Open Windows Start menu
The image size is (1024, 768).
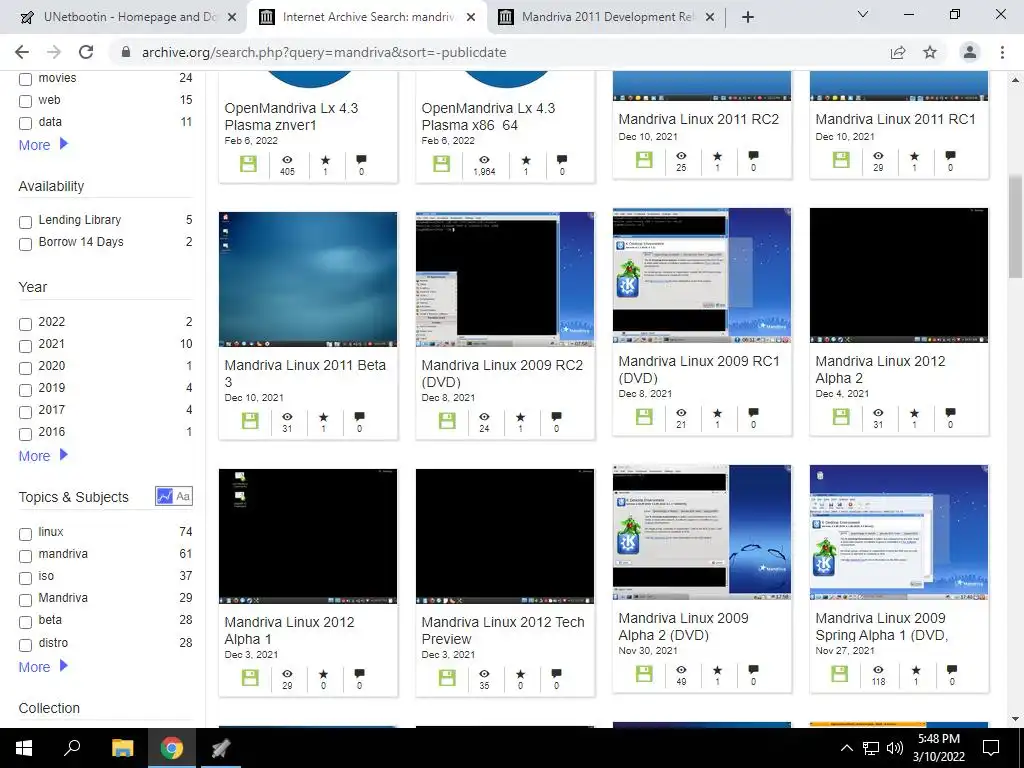pos(24,748)
